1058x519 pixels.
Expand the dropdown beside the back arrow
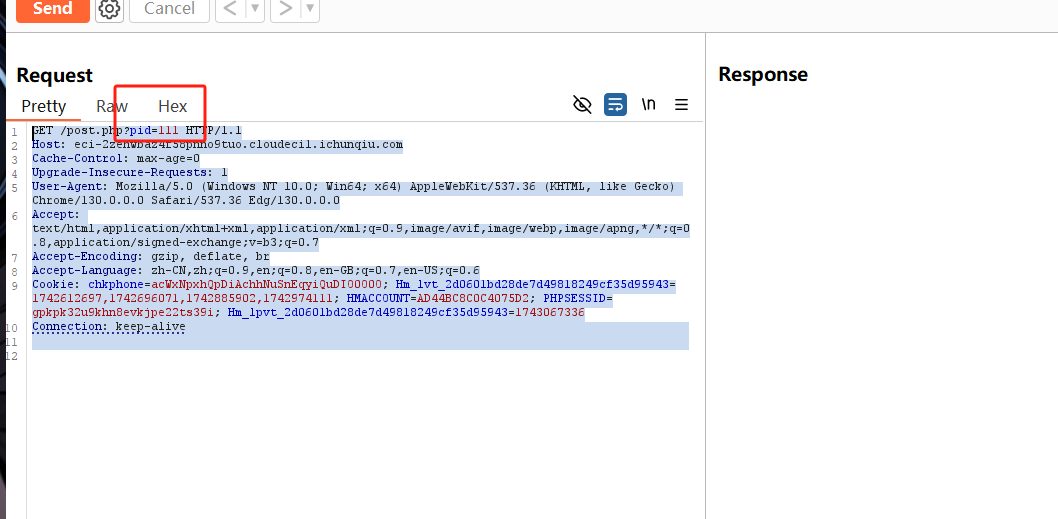tap(255, 9)
